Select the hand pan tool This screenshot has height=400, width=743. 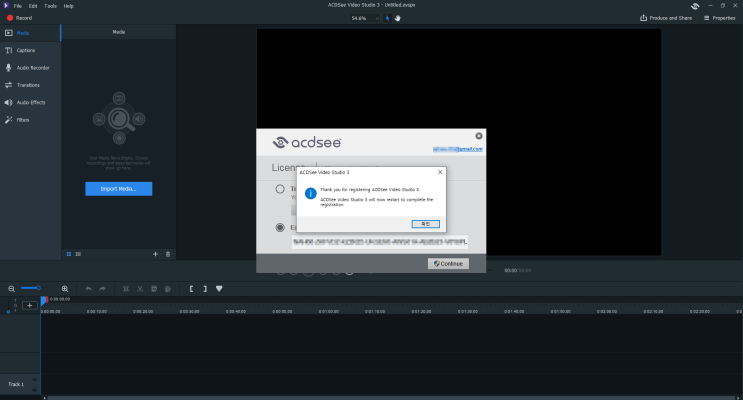click(398, 18)
